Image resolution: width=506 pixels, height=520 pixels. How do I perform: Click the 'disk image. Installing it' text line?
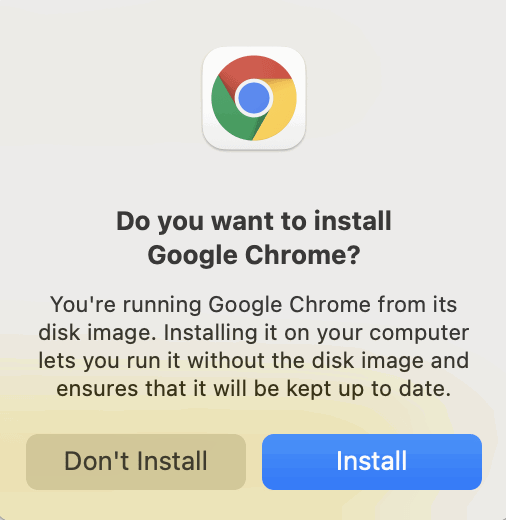pos(254,333)
